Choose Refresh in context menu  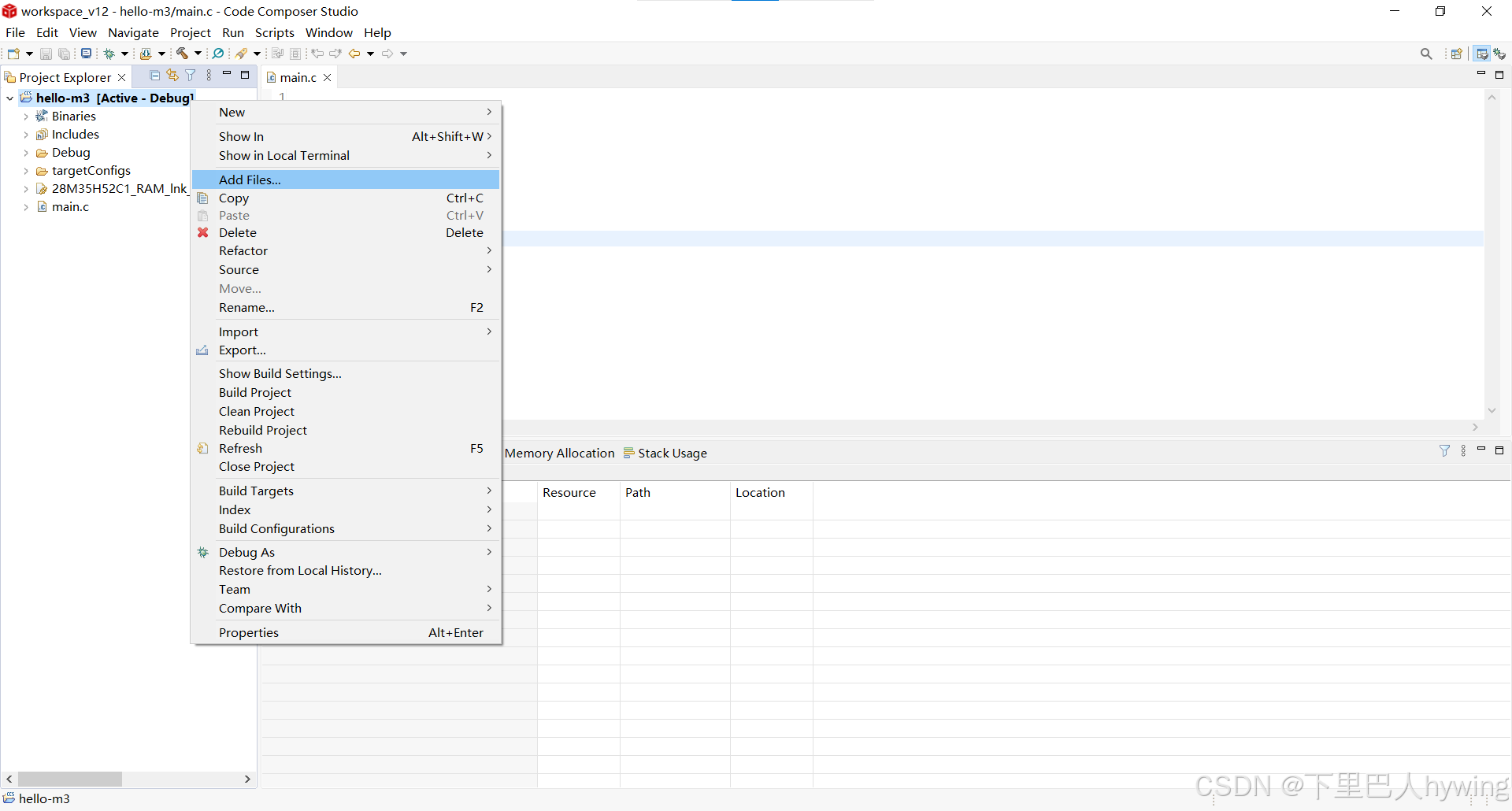346,448
